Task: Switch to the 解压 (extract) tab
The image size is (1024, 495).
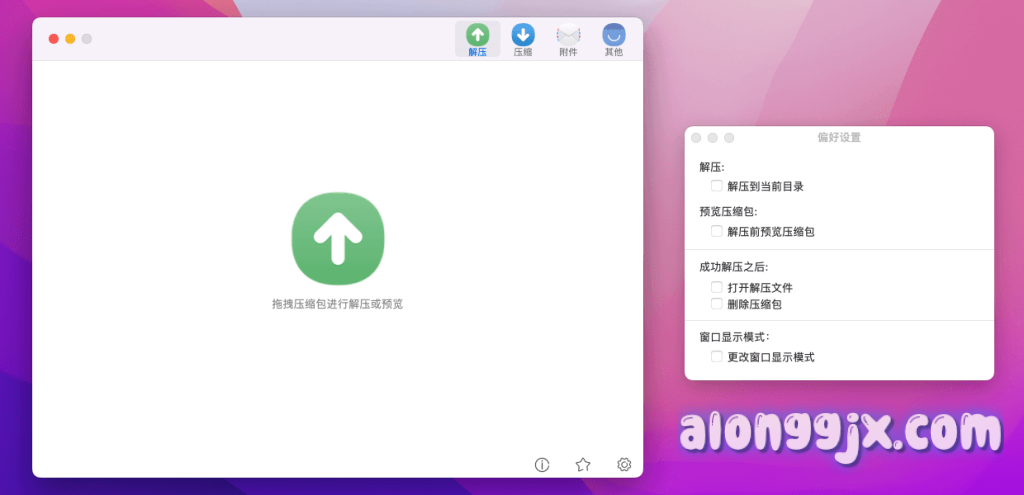Action: pos(477,39)
